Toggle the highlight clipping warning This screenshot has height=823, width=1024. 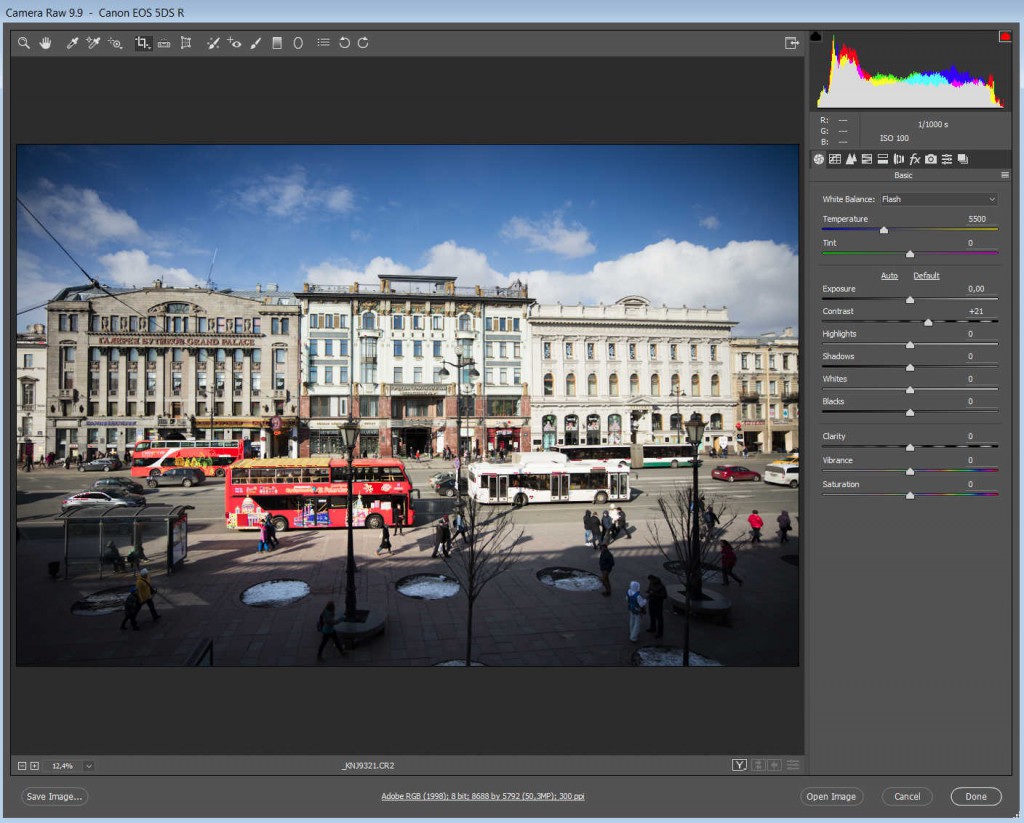[x=1004, y=36]
